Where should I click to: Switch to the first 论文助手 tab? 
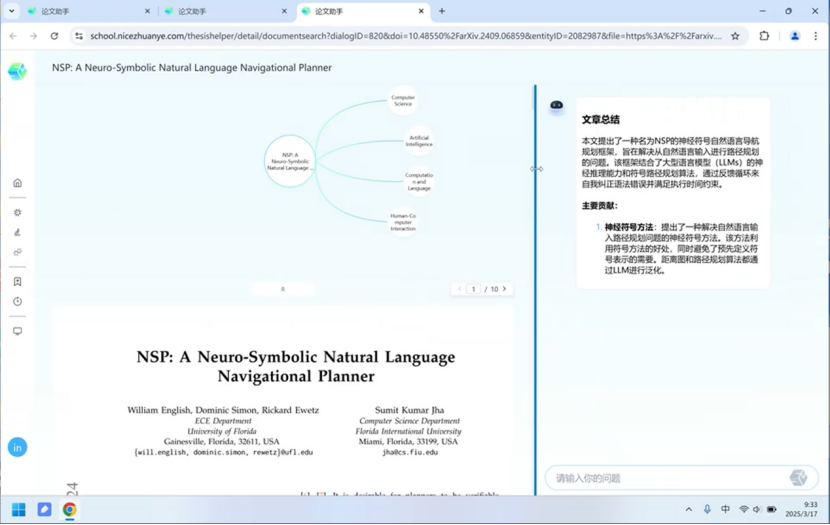pyautogui.click(x=88, y=11)
